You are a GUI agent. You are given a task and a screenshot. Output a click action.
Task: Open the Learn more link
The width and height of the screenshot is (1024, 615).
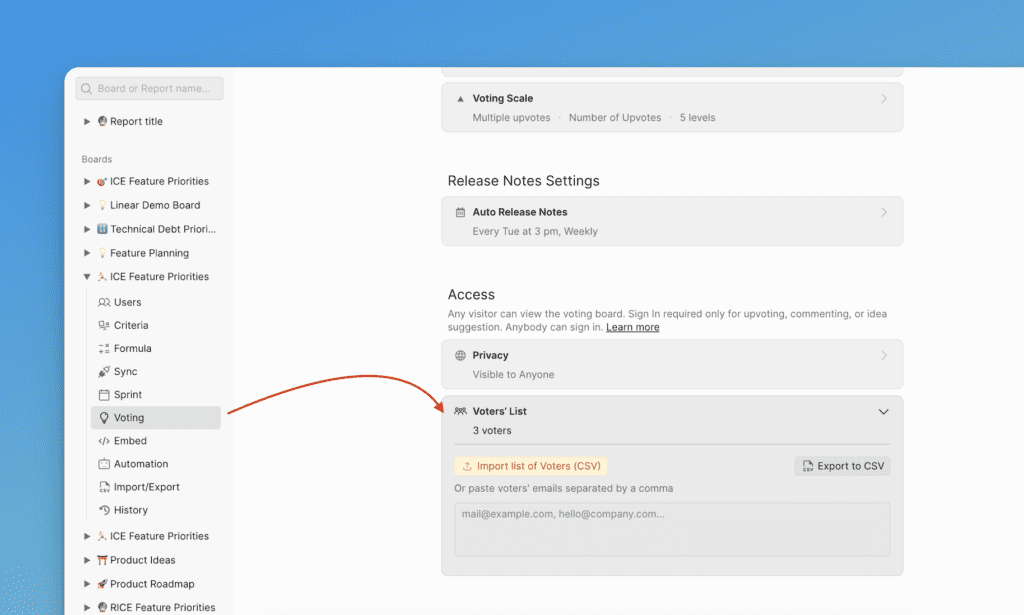[632, 327]
